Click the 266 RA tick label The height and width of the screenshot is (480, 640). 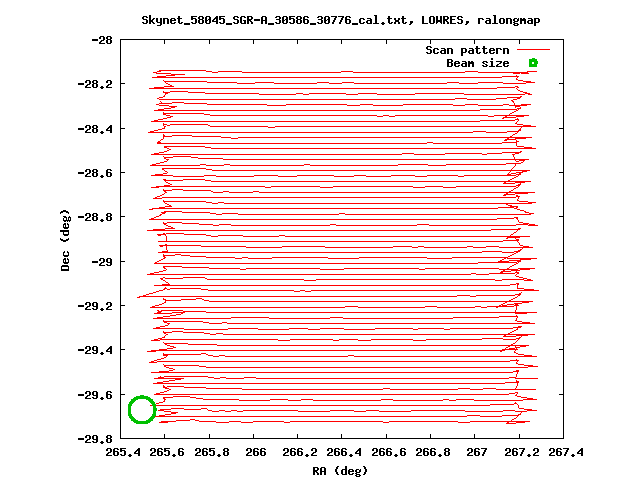256,452
